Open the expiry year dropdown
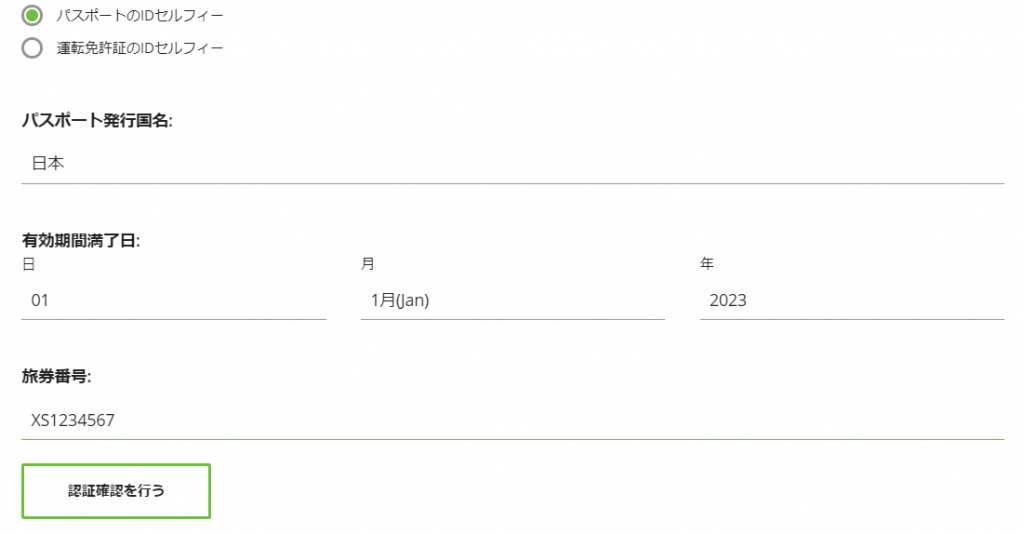Image resolution: width=1024 pixels, height=534 pixels. [852, 300]
